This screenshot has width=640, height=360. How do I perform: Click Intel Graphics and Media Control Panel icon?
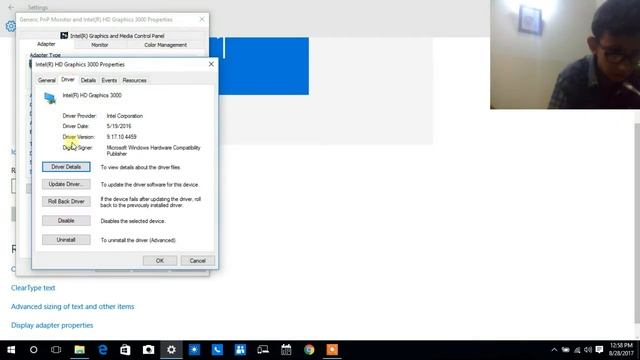[64, 36]
